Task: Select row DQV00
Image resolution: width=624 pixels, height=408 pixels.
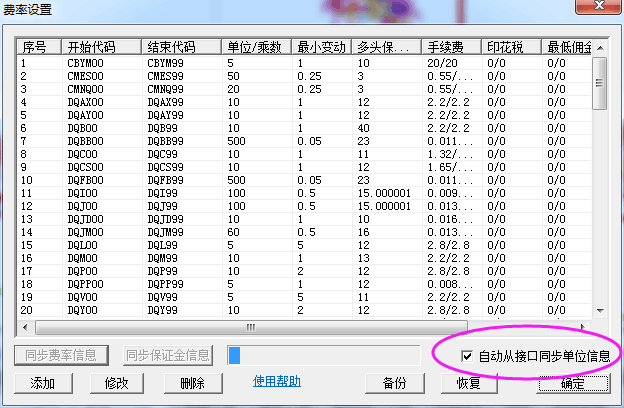Action: point(304,297)
